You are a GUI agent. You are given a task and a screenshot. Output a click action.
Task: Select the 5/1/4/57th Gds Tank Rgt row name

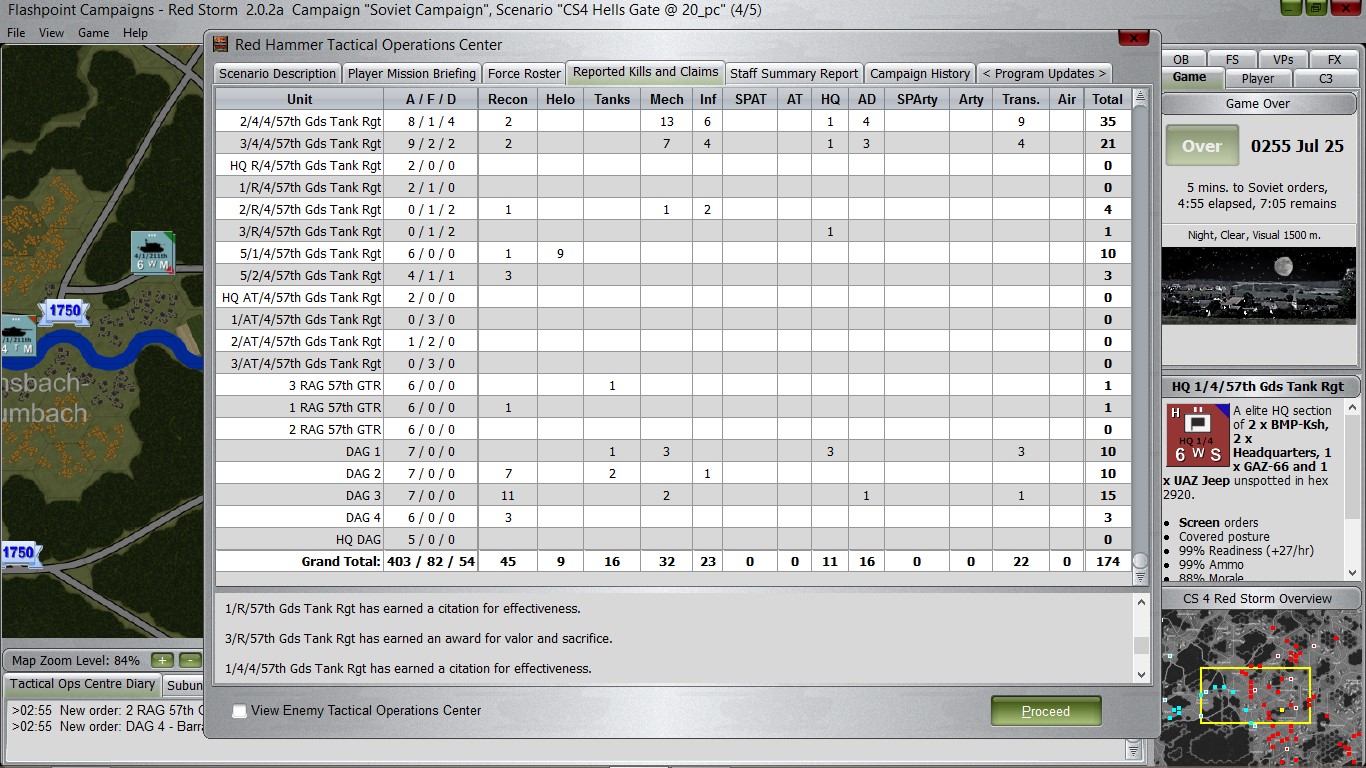pos(310,253)
